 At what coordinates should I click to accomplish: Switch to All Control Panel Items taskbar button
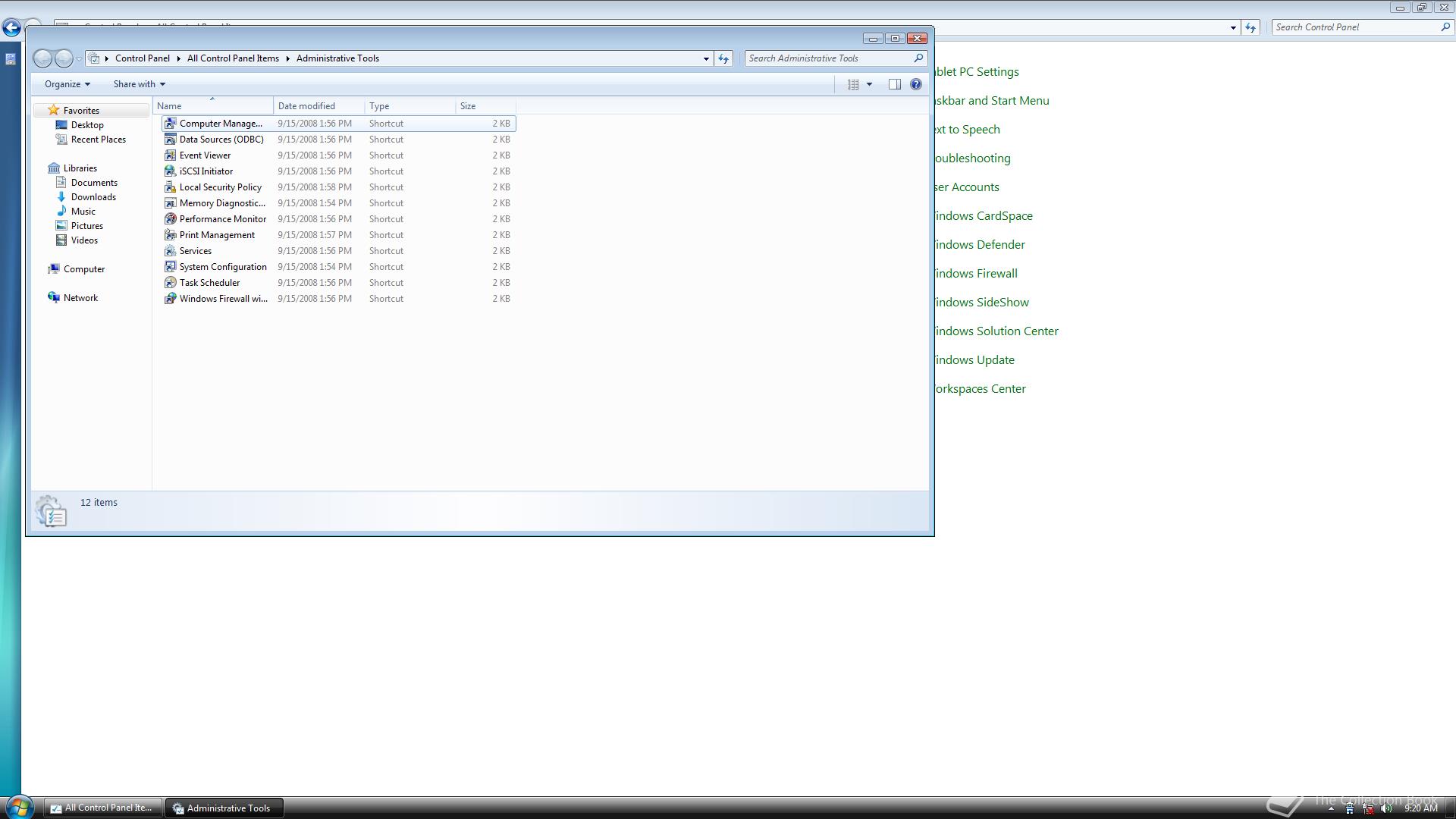[x=102, y=808]
